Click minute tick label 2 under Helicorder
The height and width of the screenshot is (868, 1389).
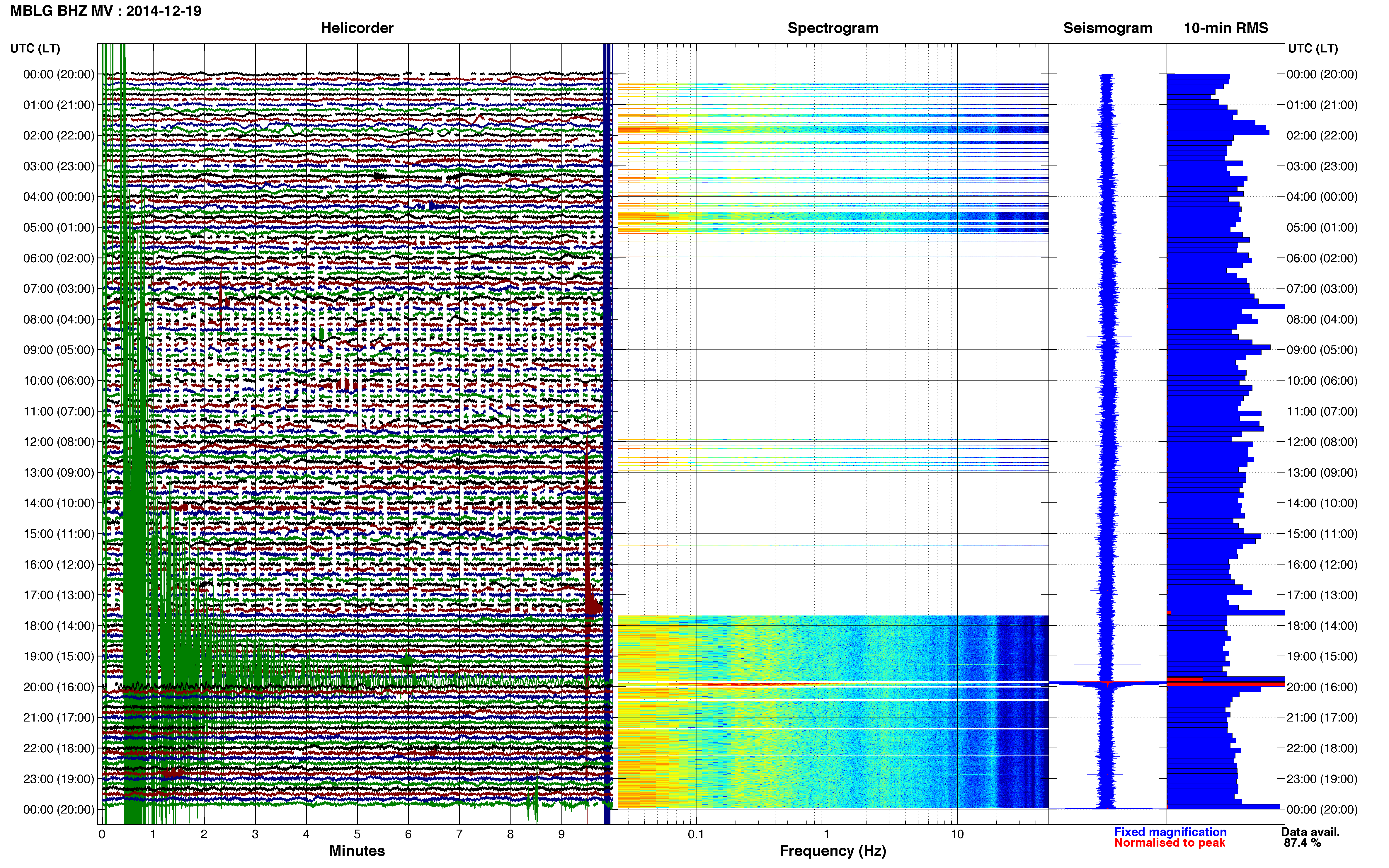(x=204, y=834)
